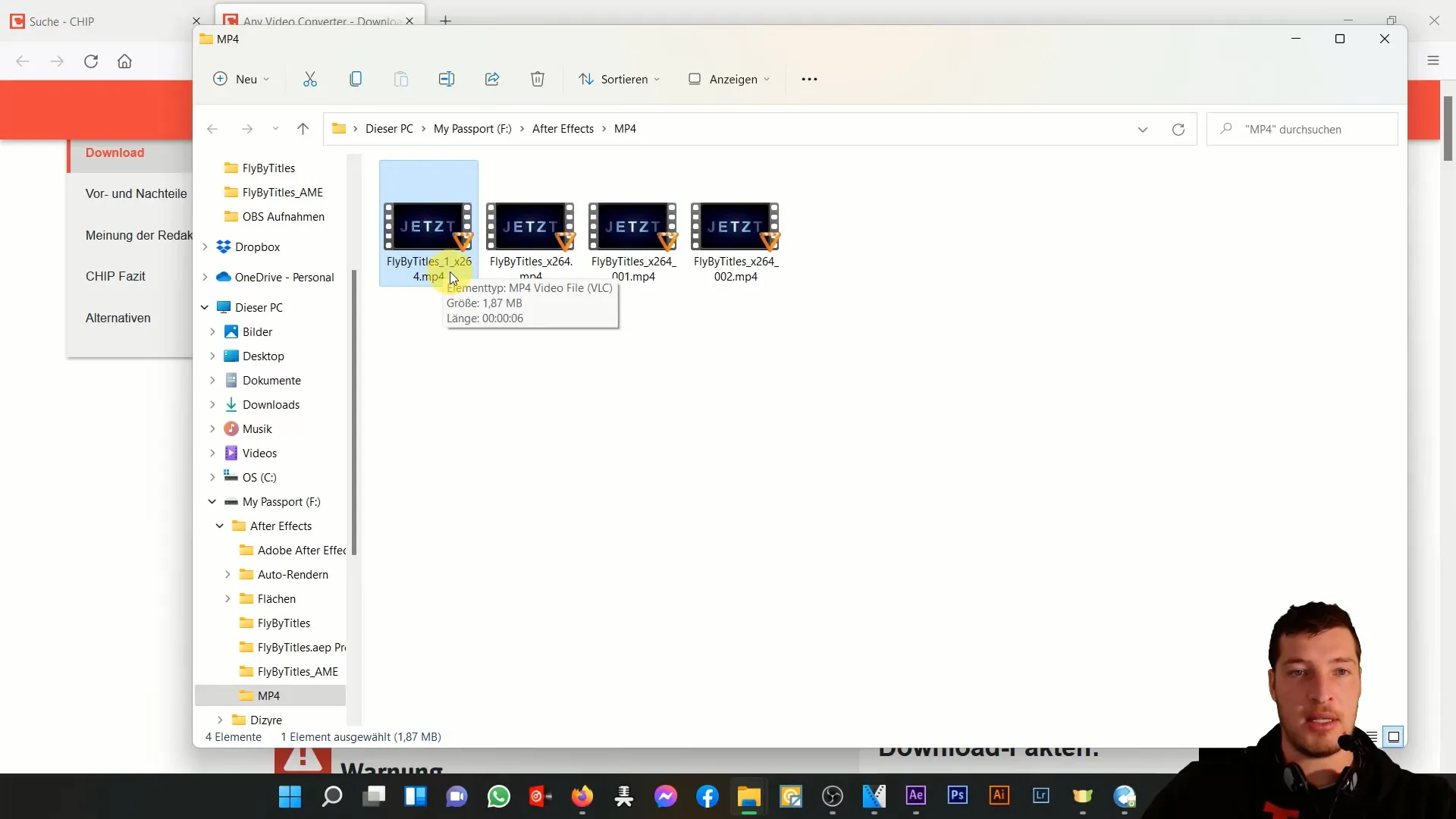Click the MP4 folder in breadcrumb
Viewport: 1456px width, 819px height.
coord(624,128)
